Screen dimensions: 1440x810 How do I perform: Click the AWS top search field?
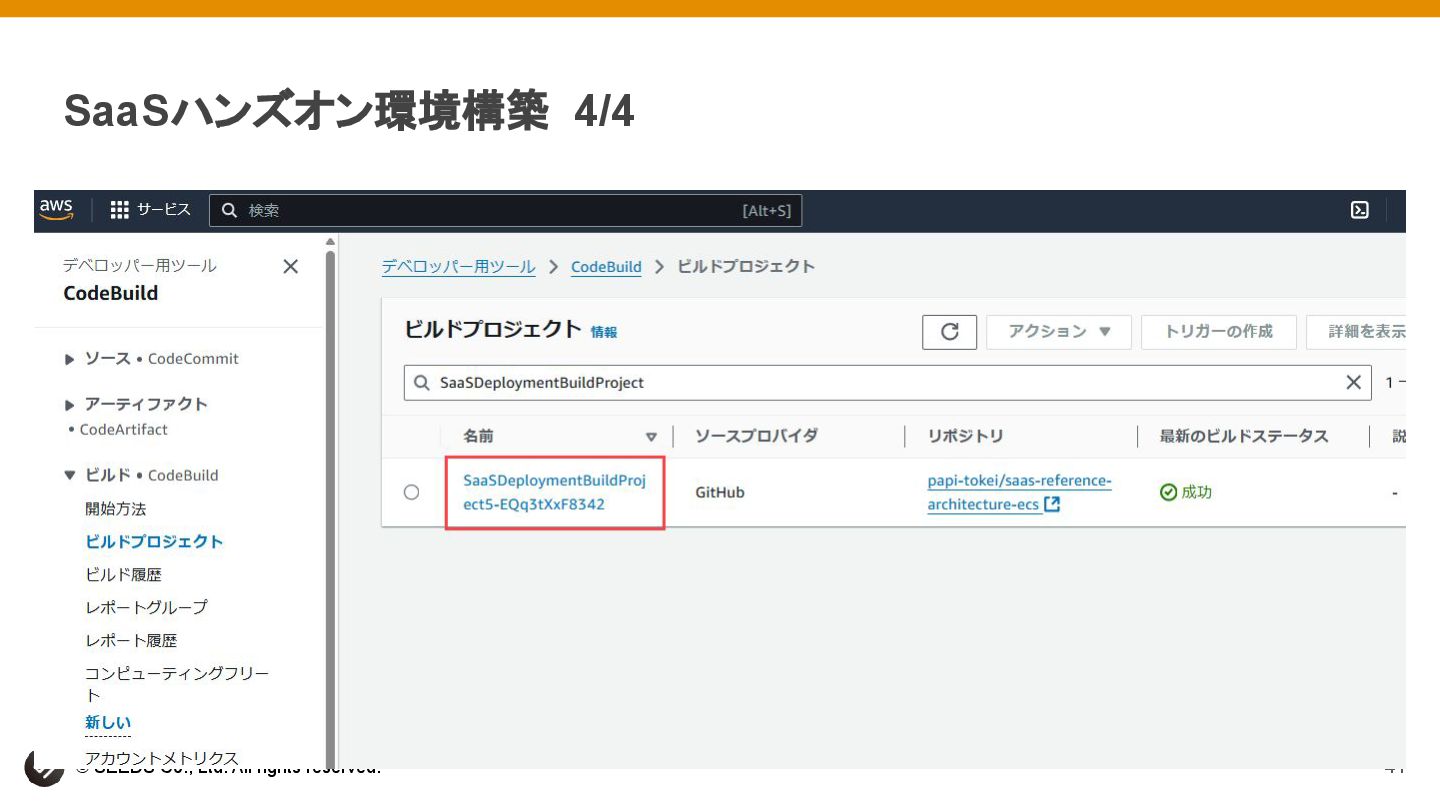point(505,210)
